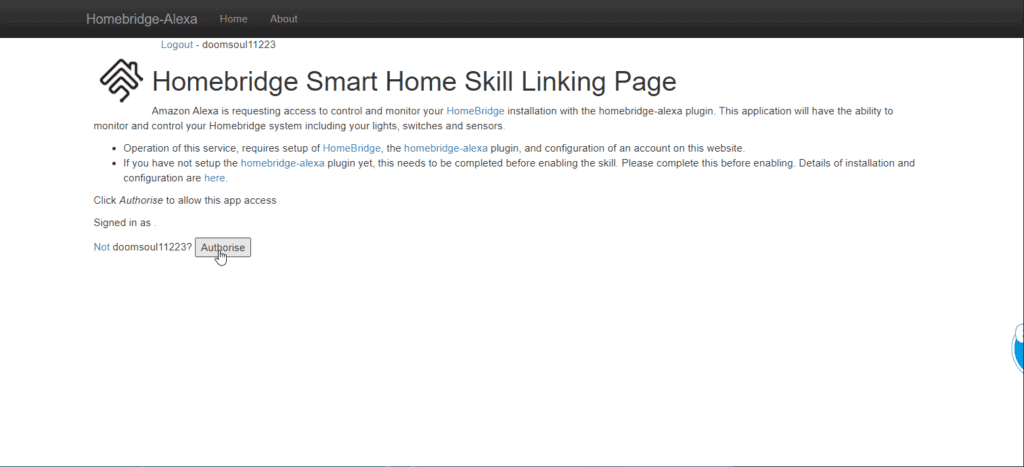Click the 'Click Authorise to allow this app access' text
The width and height of the screenshot is (1024, 467).
click(x=185, y=201)
